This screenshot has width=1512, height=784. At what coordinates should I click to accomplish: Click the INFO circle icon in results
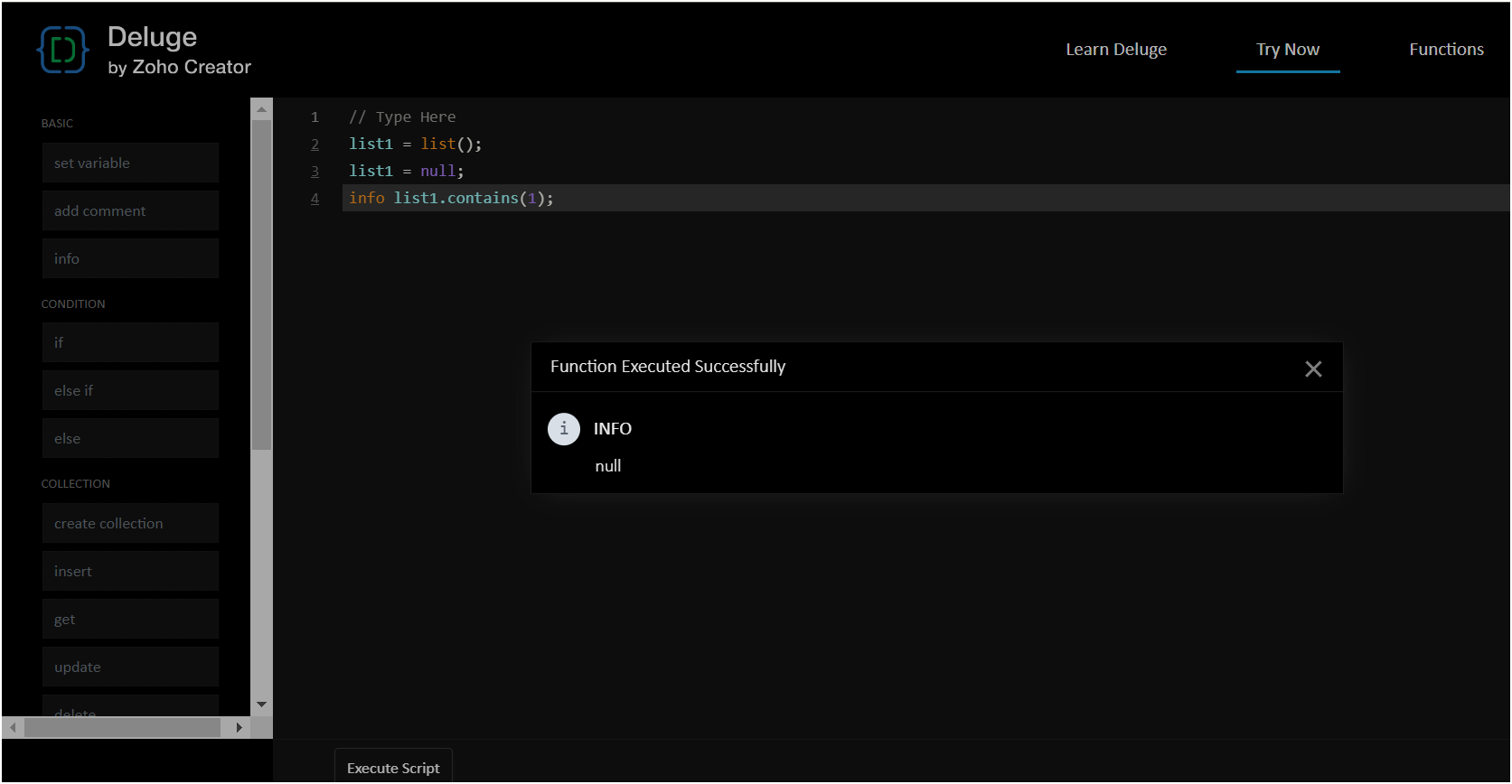click(564, 429)
